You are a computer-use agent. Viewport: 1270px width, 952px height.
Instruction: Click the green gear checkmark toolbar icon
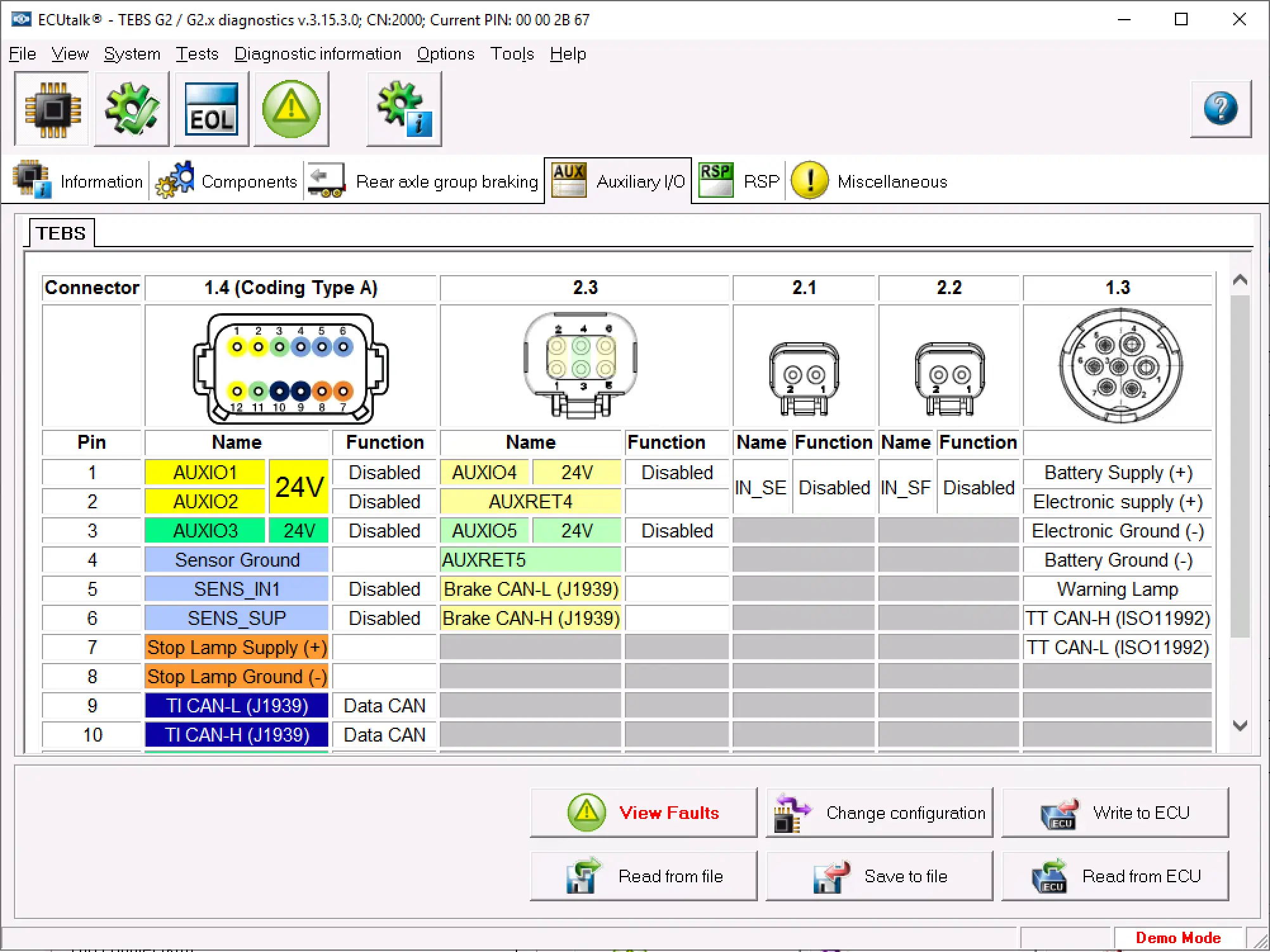tap(132, 109)
